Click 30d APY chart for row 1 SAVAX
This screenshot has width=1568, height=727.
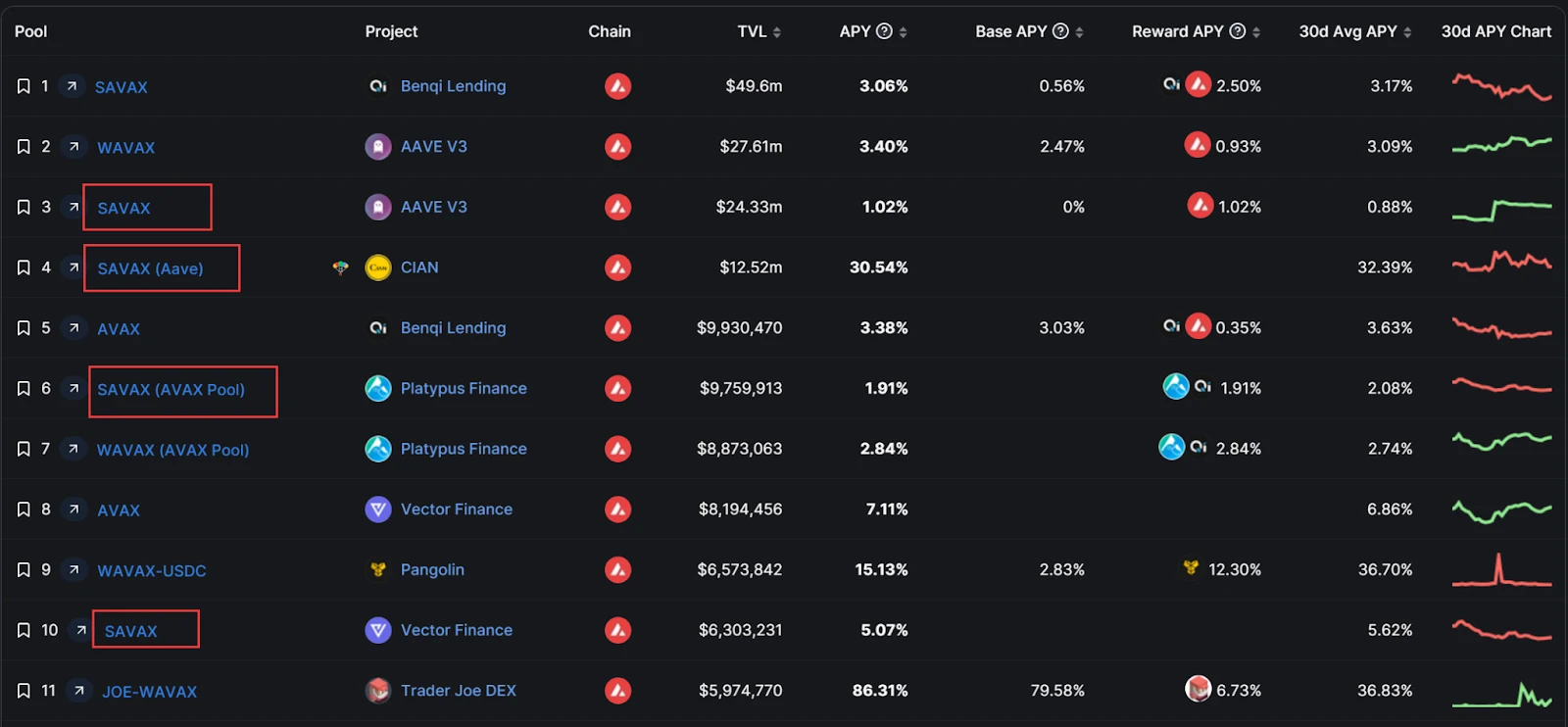1501,86
